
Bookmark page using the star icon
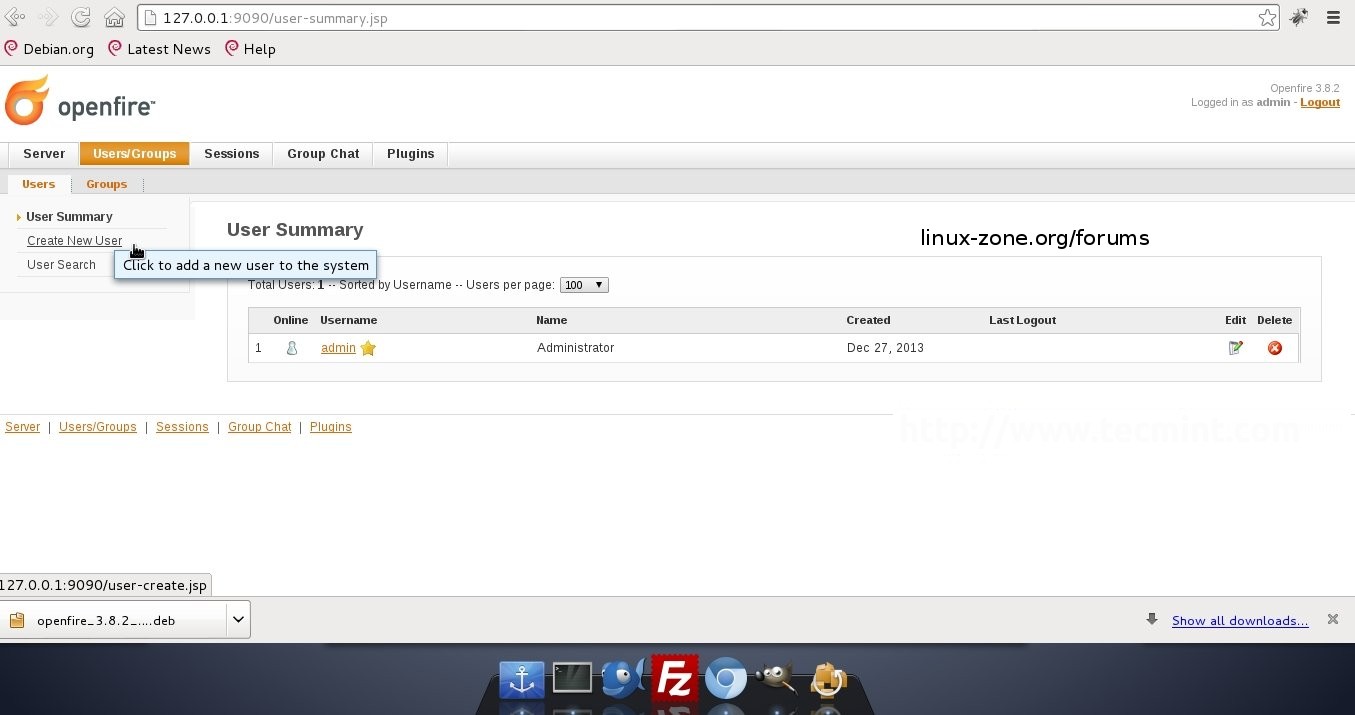(x=1267, y=18)
